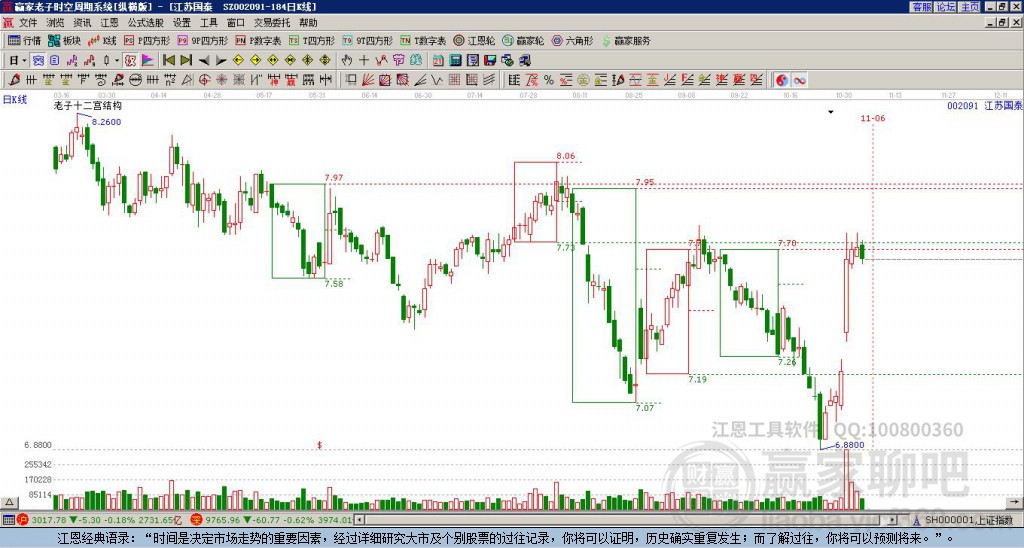This screenshot has height=548, width=1024.
Task: Open the 文件 menu
Action: (28, 23)
